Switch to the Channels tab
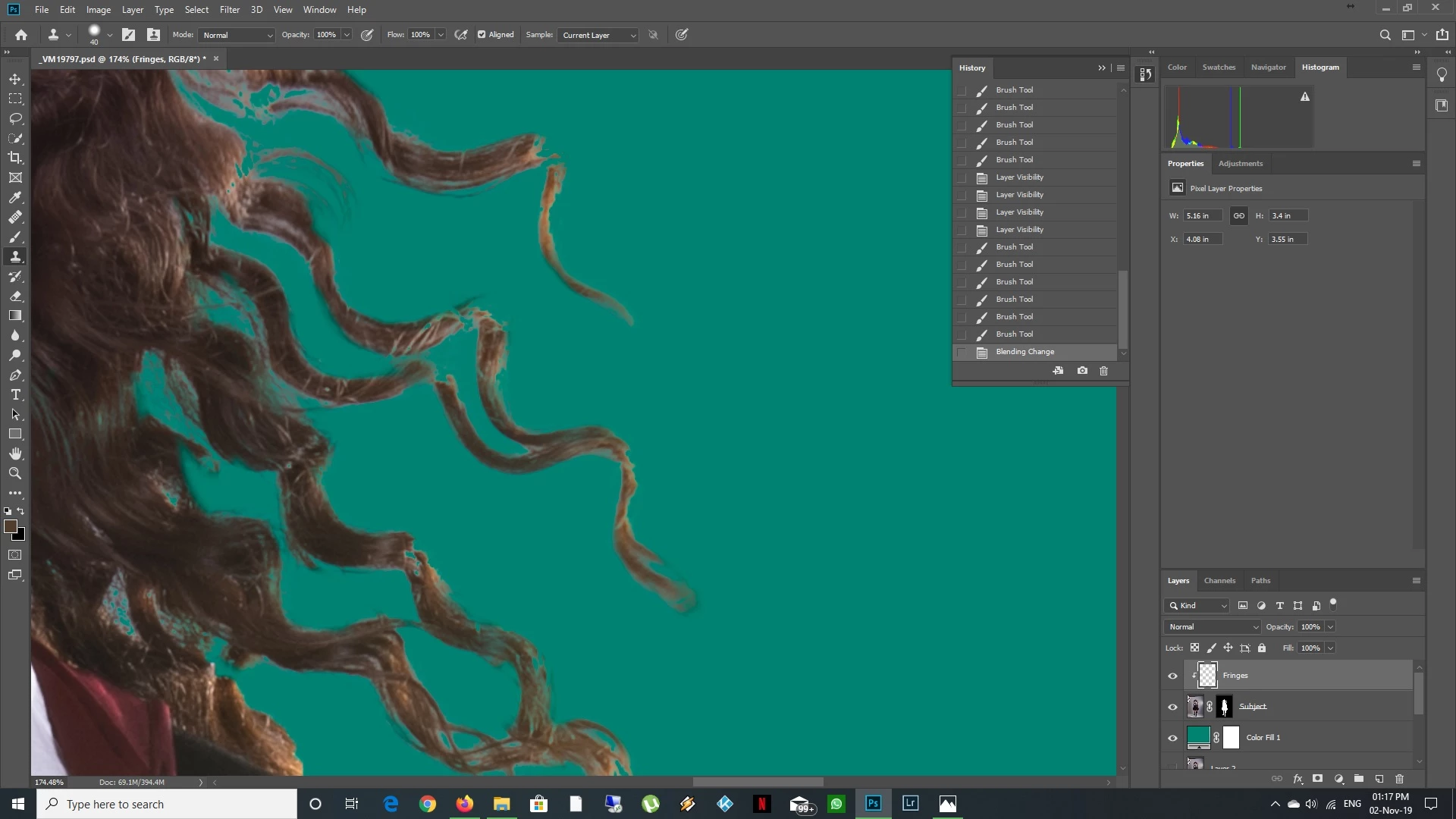The image size is (1456, 819). coord(1219,581)
